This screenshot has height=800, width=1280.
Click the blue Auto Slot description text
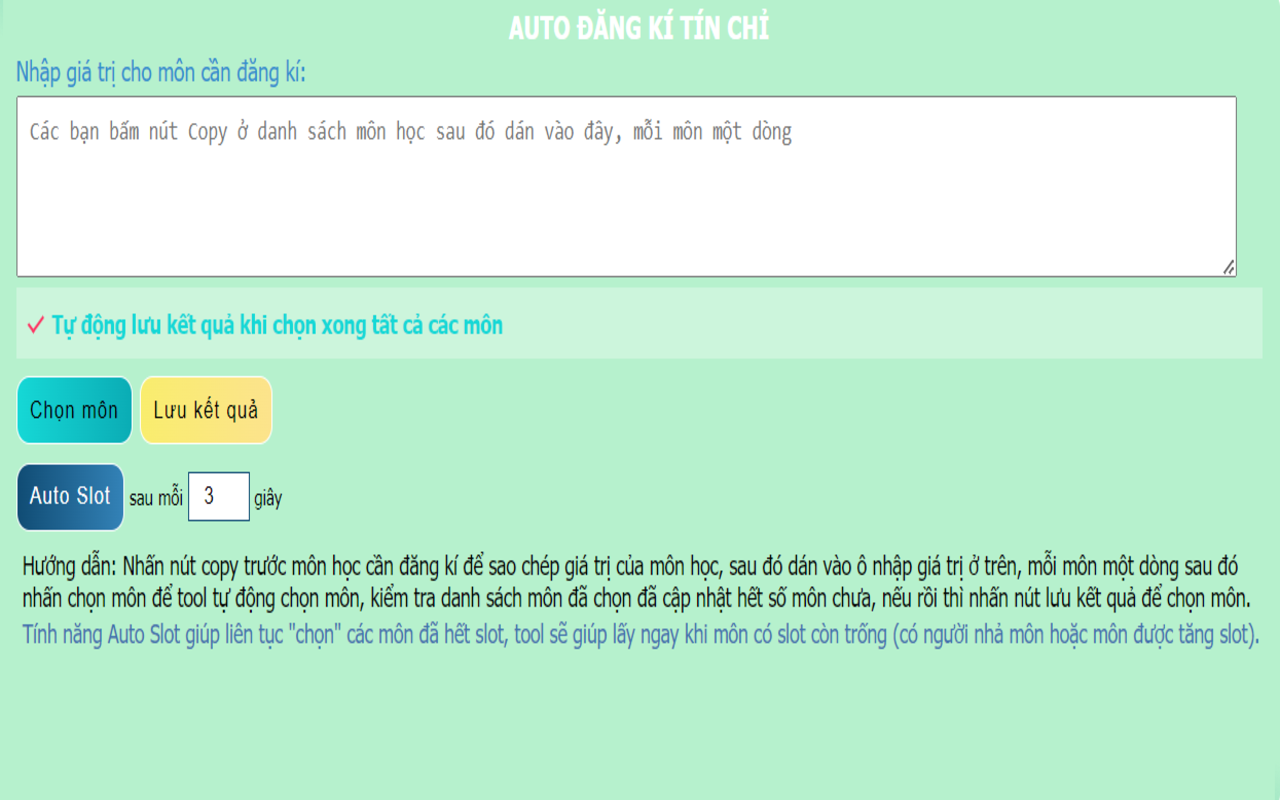(x=640, y=635)
